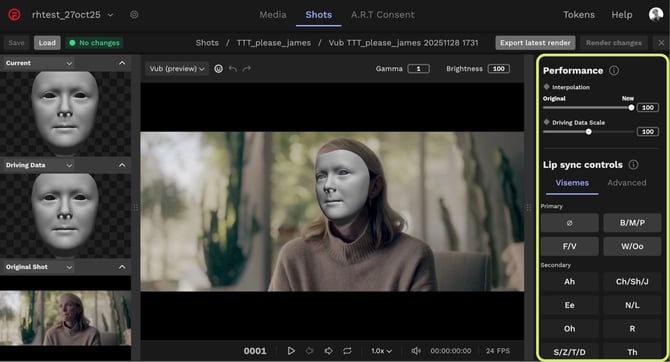This screenshot has width=670, height=362.
Task: Select the Ch/Sh/J viseme
Action: coord(632,282)
